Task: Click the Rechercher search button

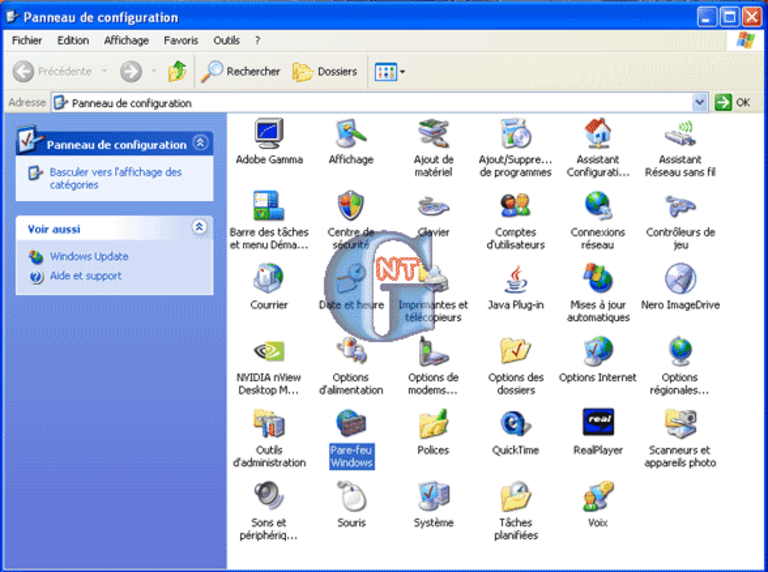Action: coord(240,72)
